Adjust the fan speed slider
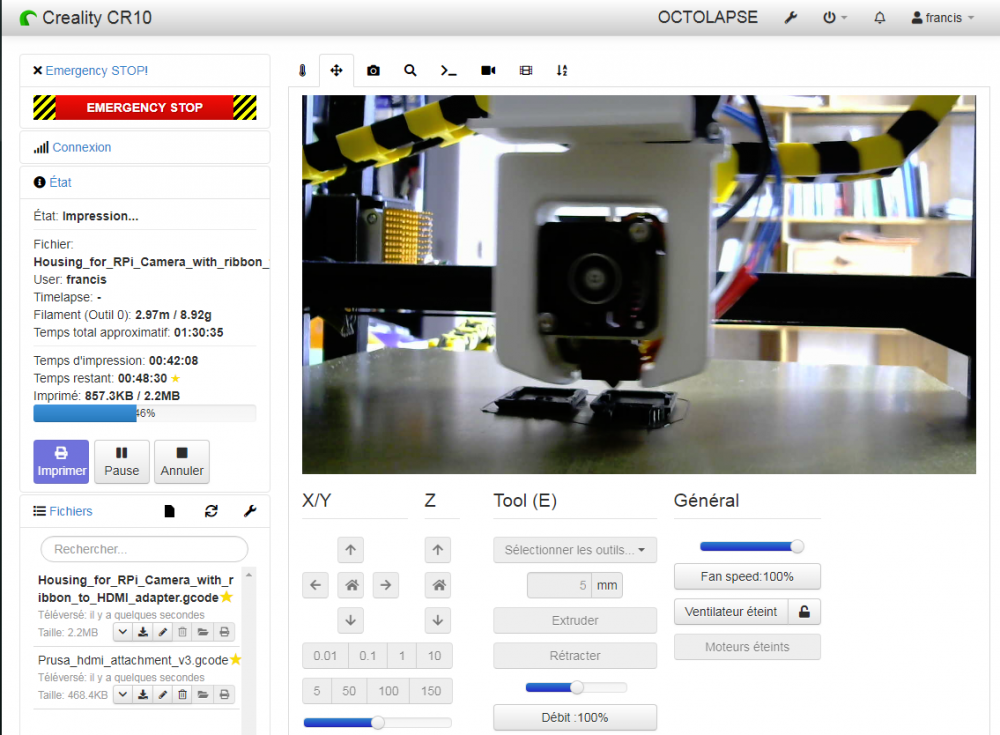The image size is (1000, 735). click(x=750, y=546)
